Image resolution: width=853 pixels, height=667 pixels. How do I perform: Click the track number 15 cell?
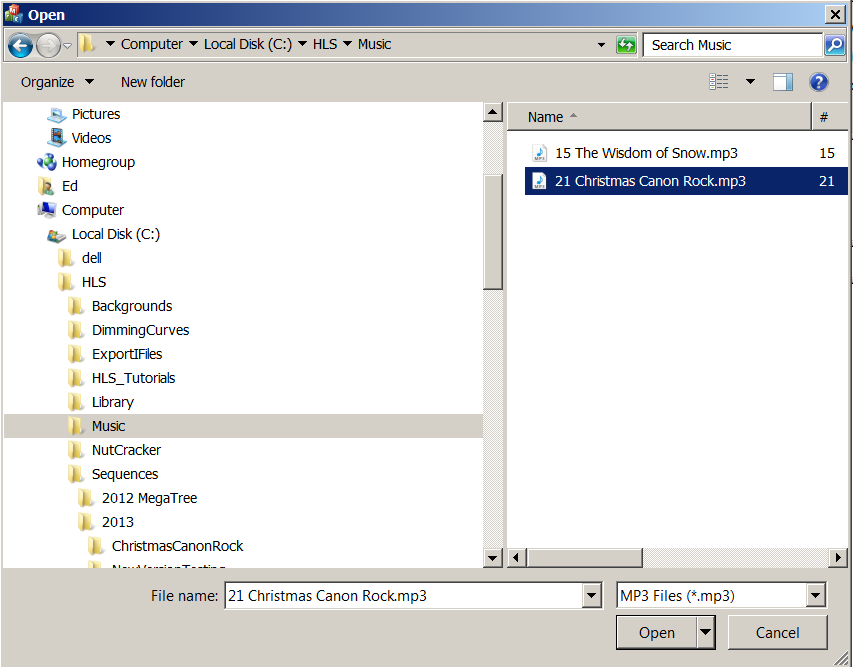pos(827,153)
